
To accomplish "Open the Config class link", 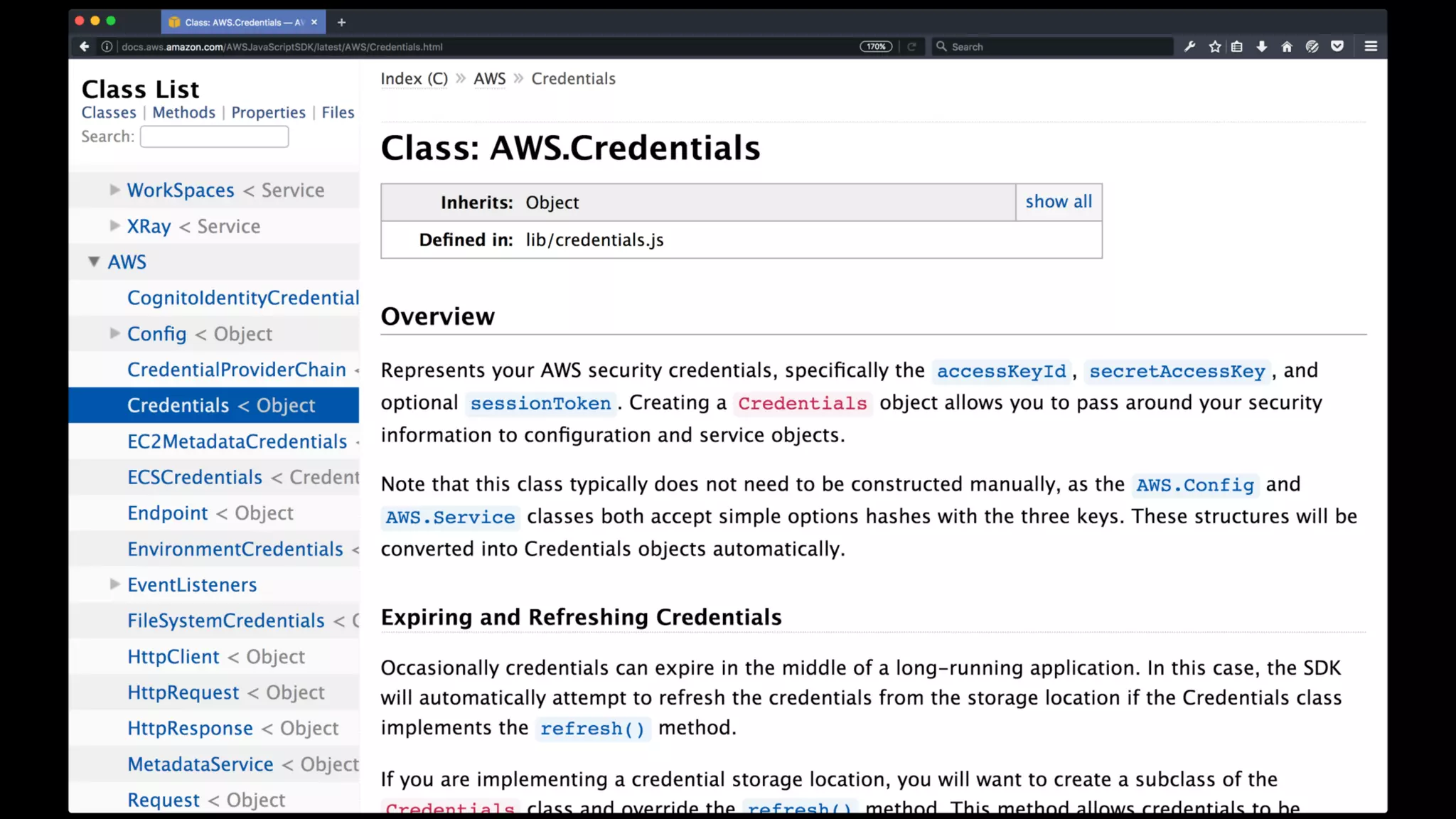I will [156, 334].
